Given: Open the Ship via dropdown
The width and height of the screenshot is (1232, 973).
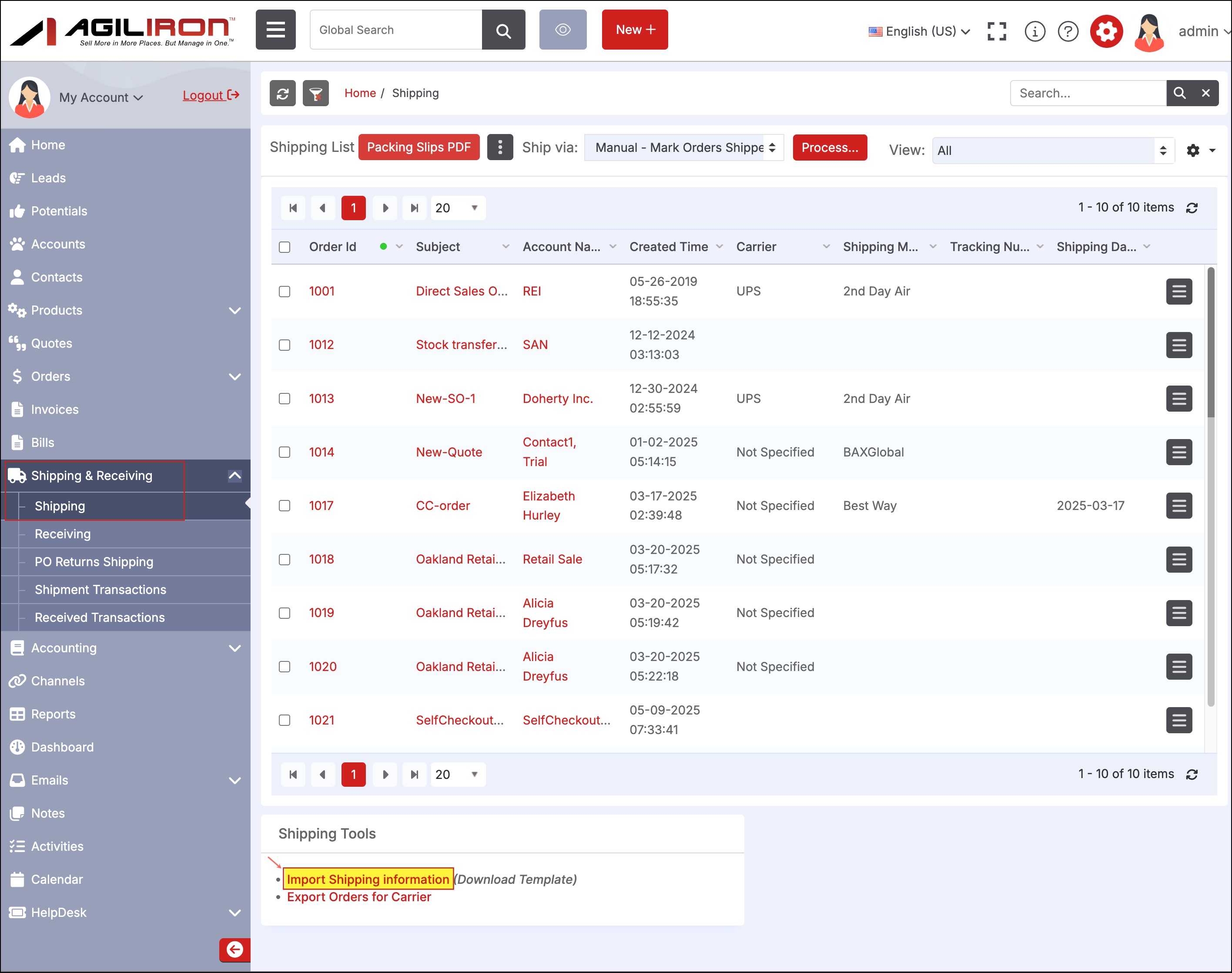Looking at the screenshot, I should tap(683, 148).
